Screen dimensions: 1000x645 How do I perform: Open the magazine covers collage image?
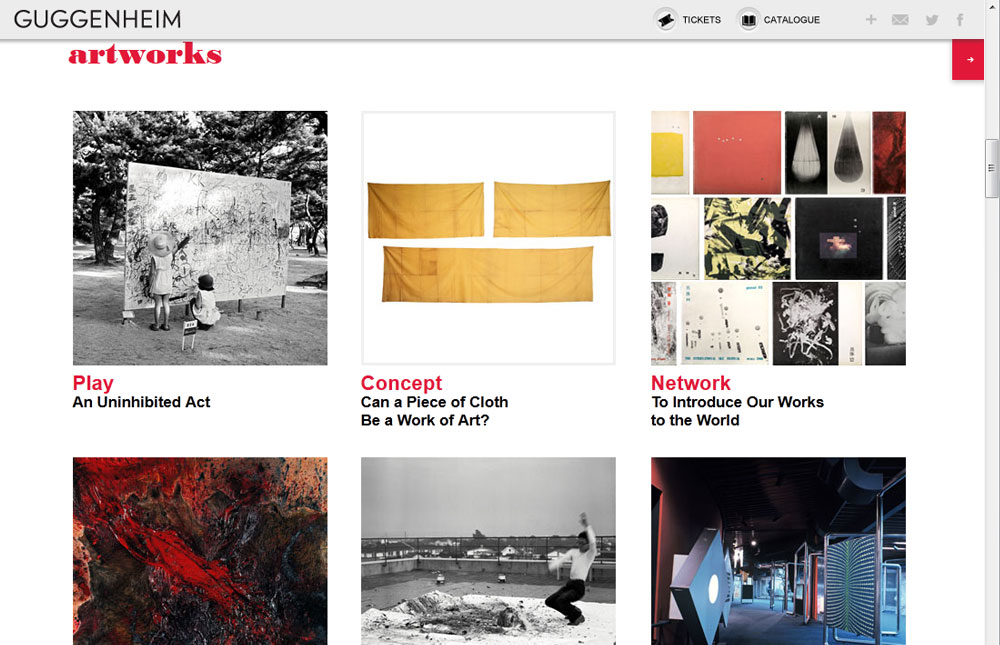(778, 238)
